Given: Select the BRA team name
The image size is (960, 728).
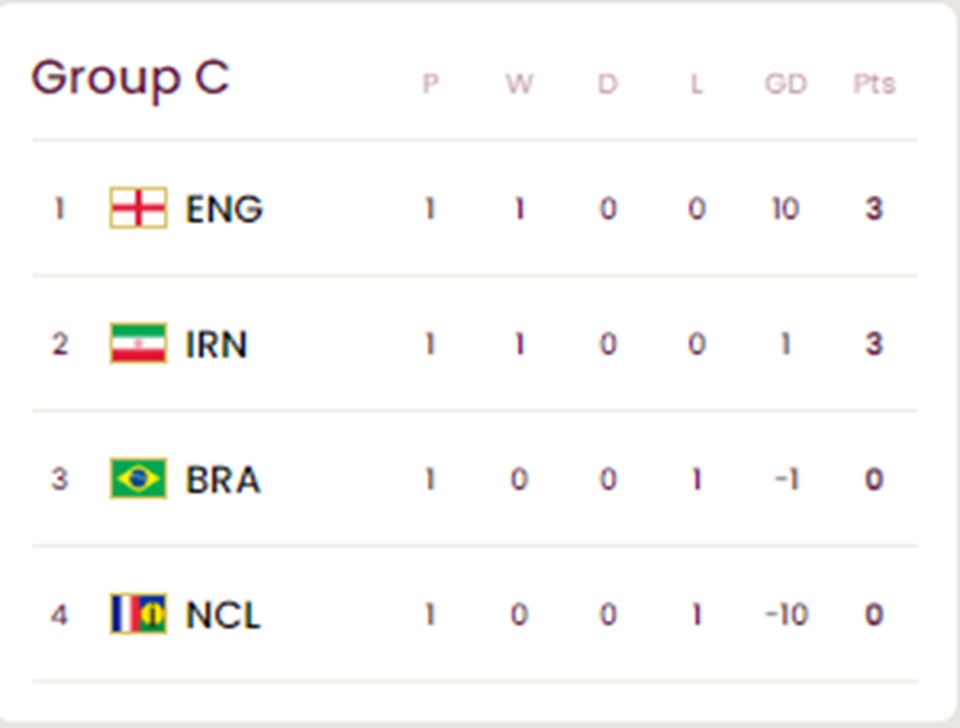Looking at the screenshot, I should (x=223, y=479).
